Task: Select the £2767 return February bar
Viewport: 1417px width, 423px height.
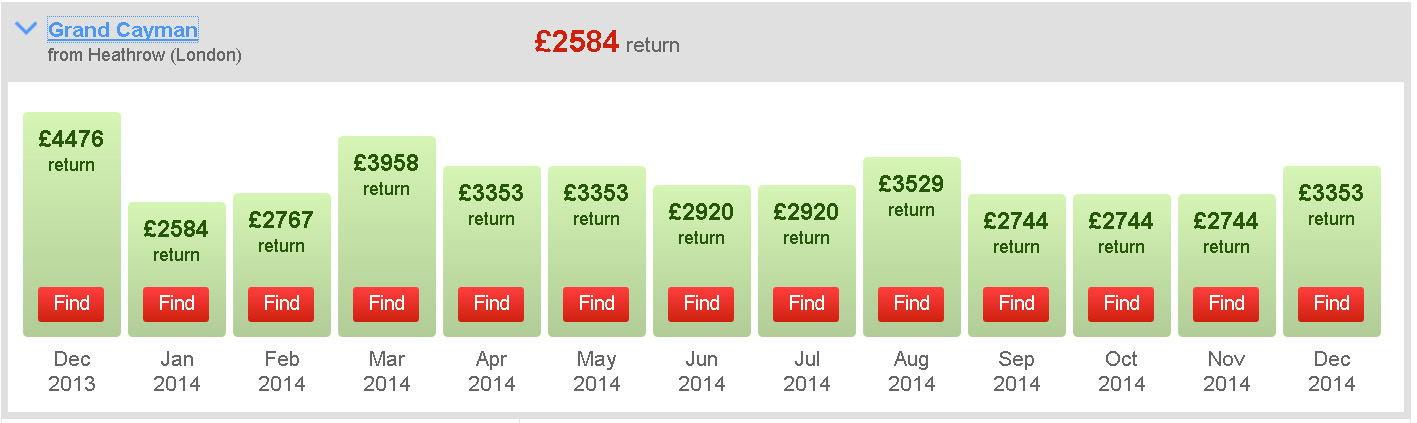Action: [x=282, y=265]
